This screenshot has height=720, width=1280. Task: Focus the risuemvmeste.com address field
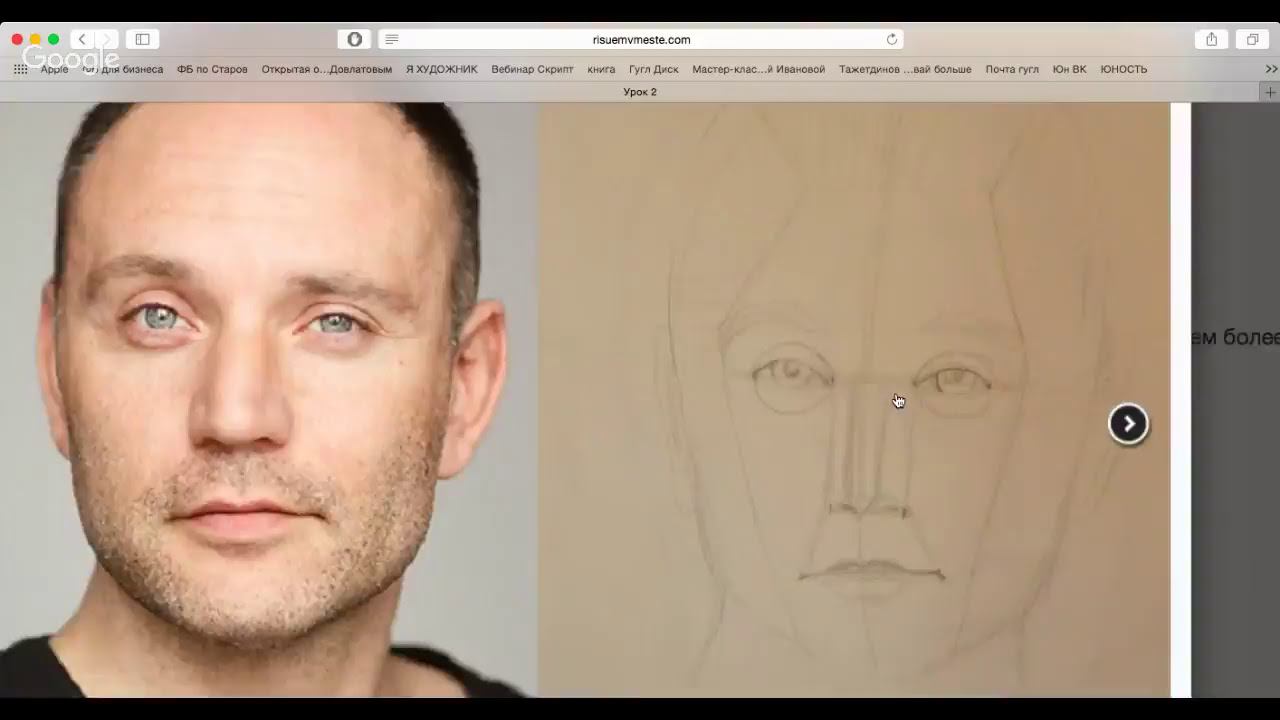[x=641, y=39]
